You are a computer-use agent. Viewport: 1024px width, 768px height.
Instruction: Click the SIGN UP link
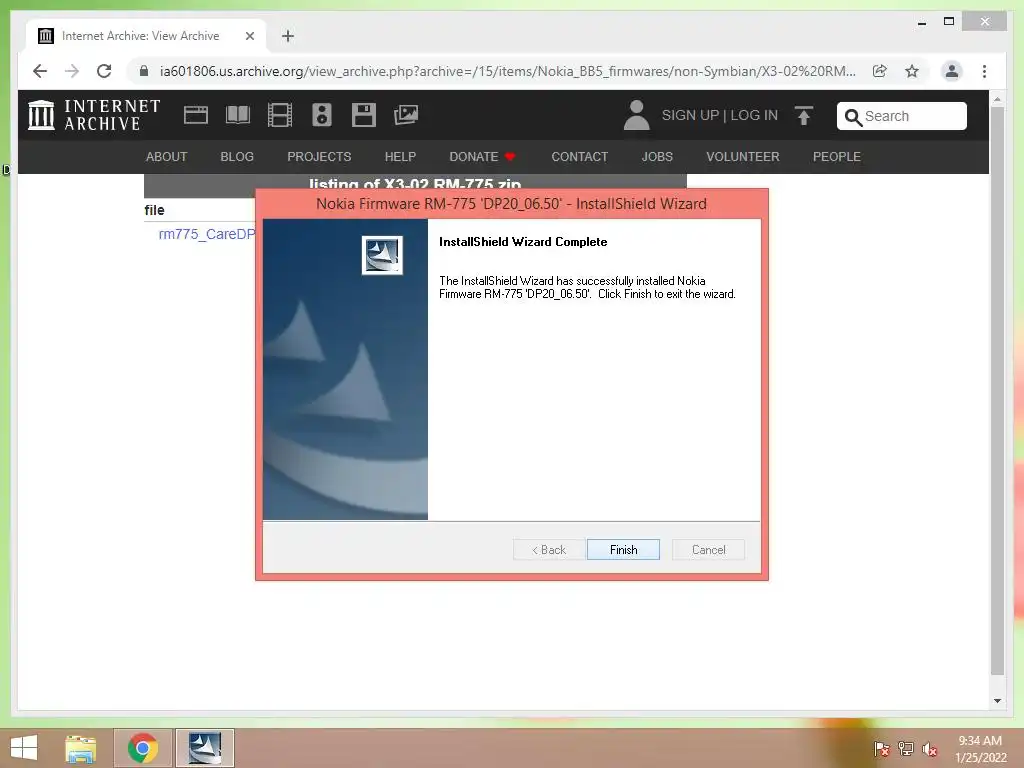(690, 116)
